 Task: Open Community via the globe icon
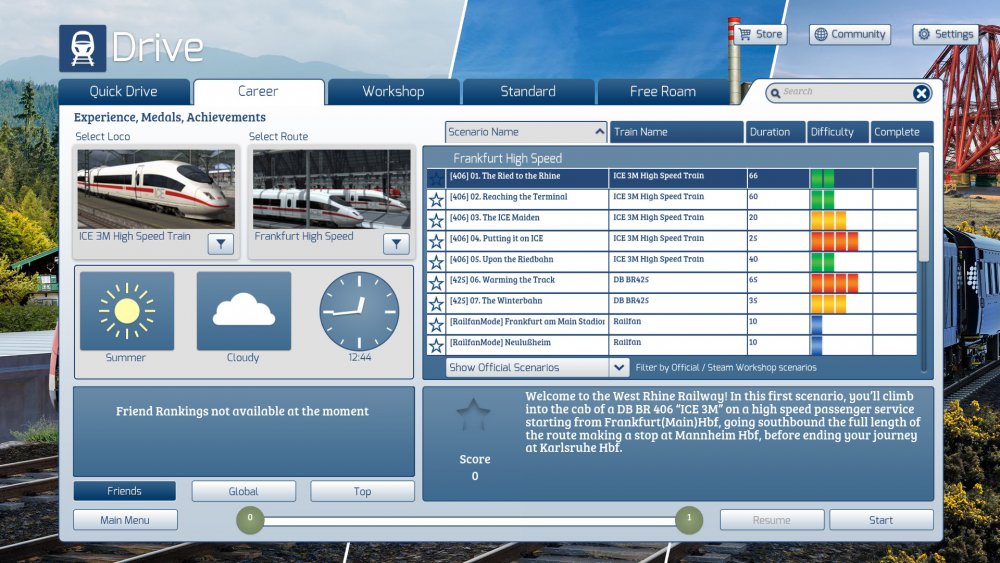(x=821, y=34)
